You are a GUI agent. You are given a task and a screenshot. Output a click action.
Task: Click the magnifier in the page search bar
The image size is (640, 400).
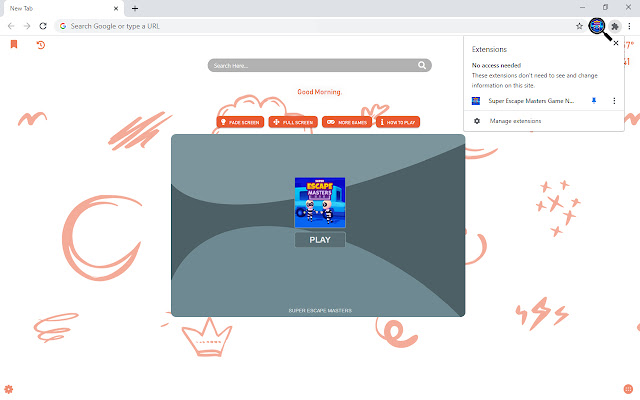422,65
